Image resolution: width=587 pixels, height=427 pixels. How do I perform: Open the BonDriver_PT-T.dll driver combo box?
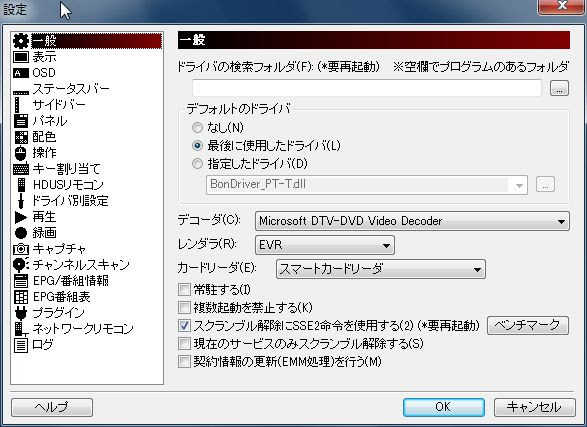tap(367, 184)
